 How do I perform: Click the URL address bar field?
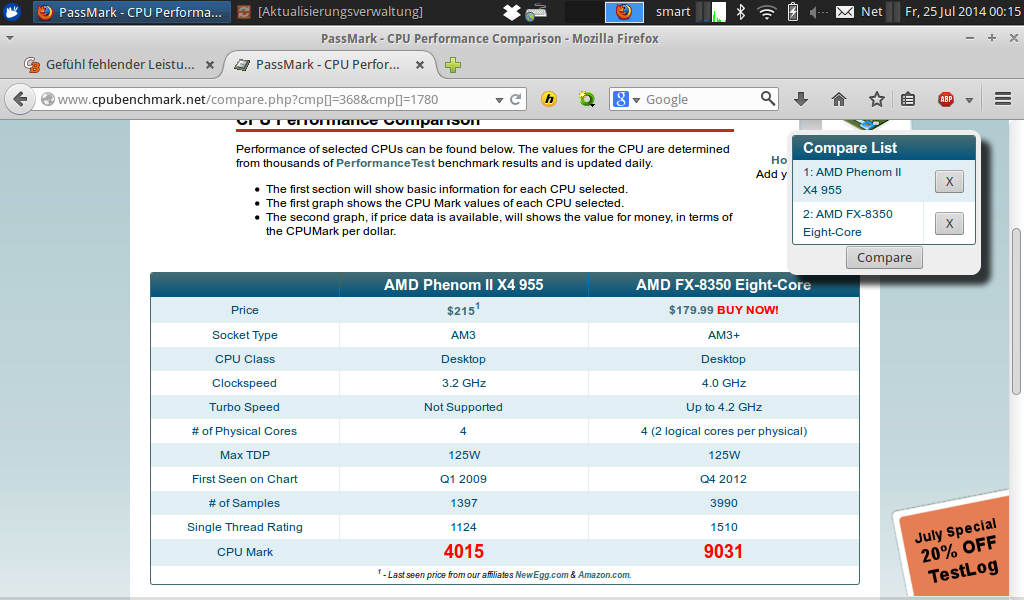coord(269,99)
